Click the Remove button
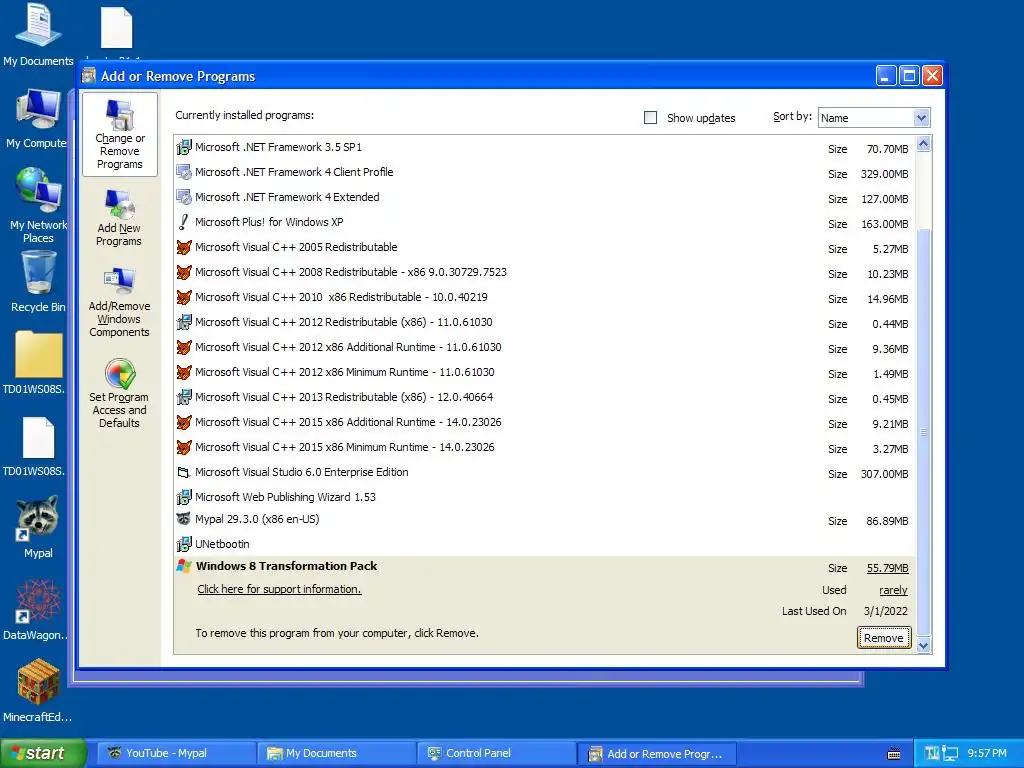The image size is (1024, 768). click(884, 638)
